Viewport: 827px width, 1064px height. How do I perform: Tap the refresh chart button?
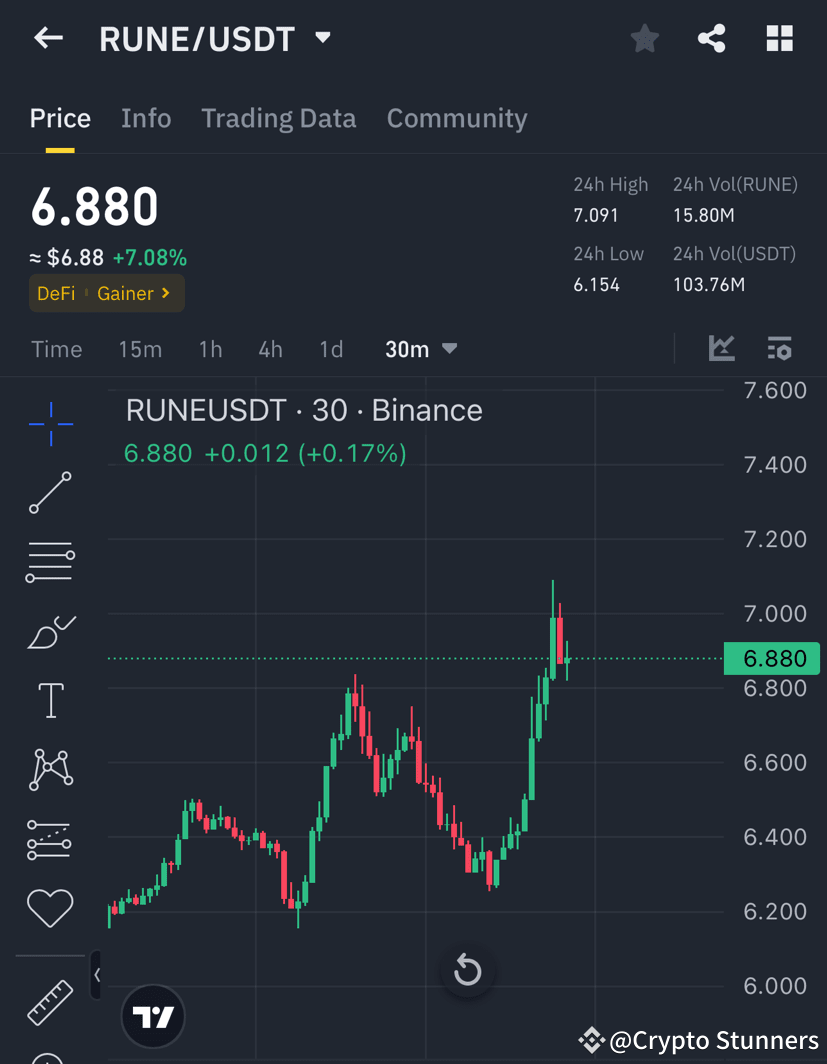[467, 970]
